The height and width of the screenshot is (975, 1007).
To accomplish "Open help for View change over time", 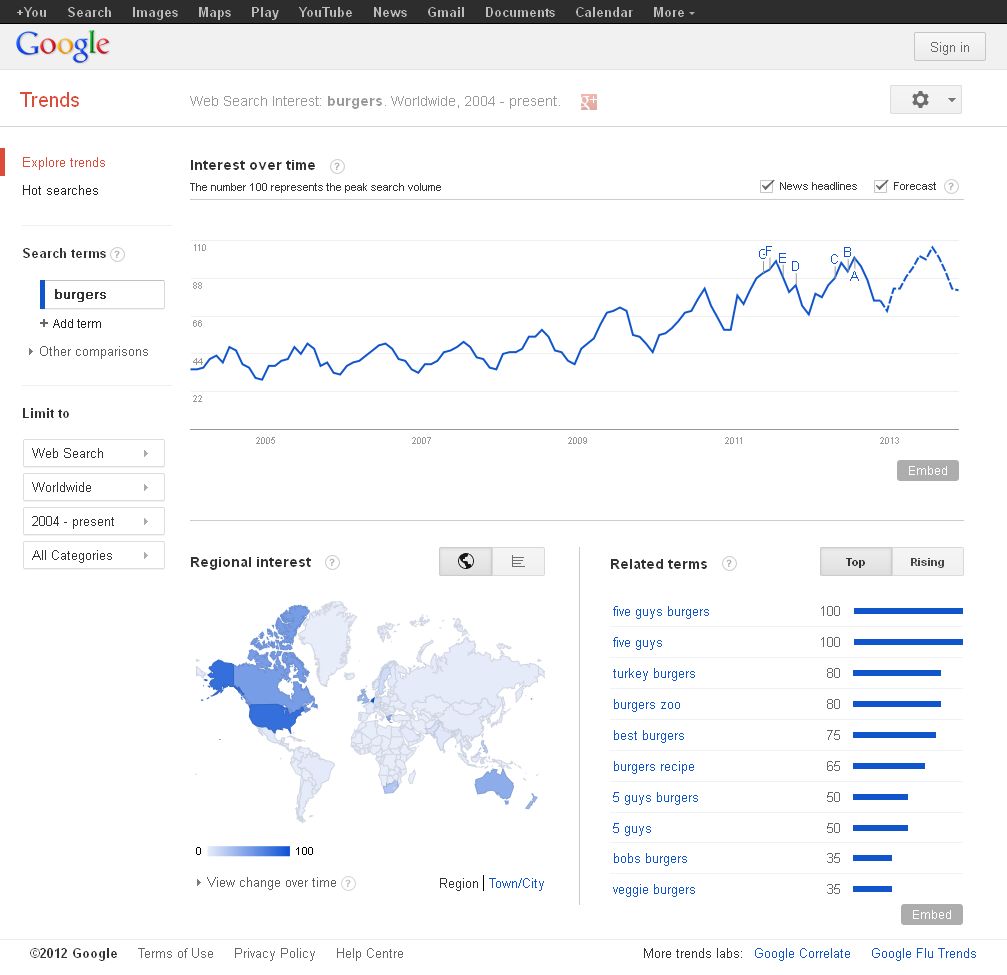I will (x=348, y=884).
